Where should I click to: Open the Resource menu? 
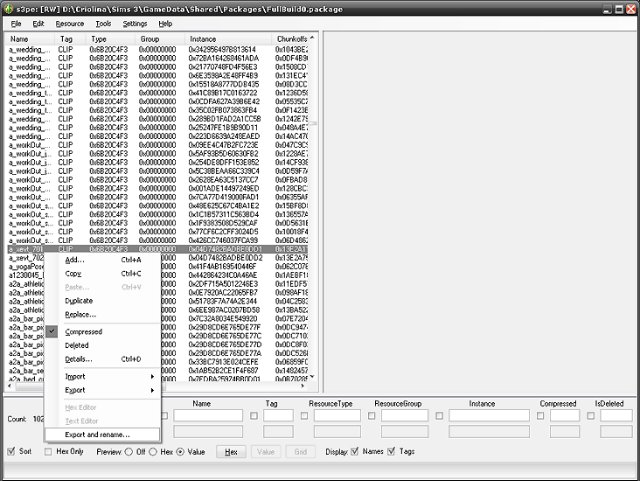tap(70, 23)
